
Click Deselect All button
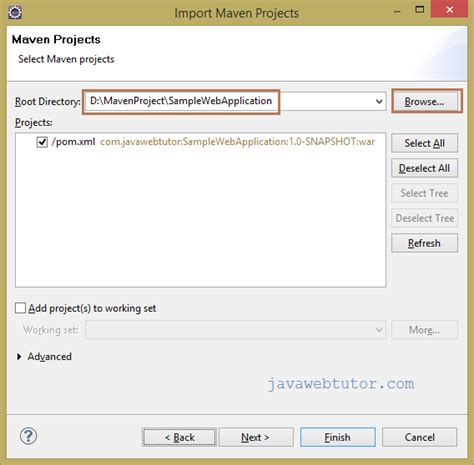point(424,168)
